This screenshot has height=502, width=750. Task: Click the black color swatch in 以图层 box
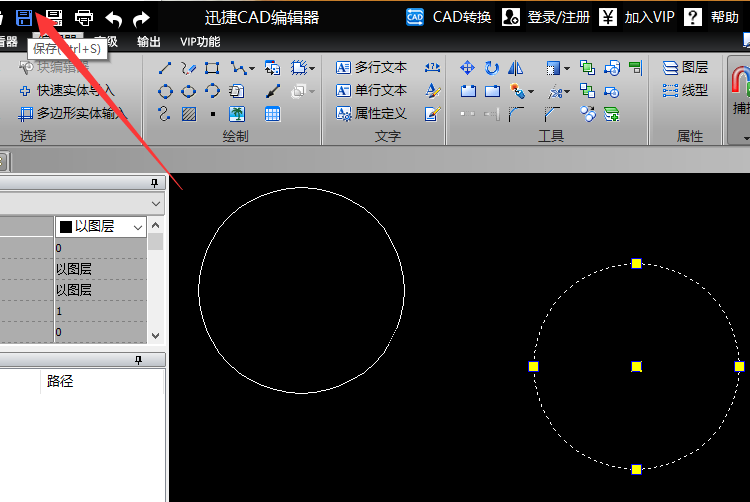pos(66,227)
